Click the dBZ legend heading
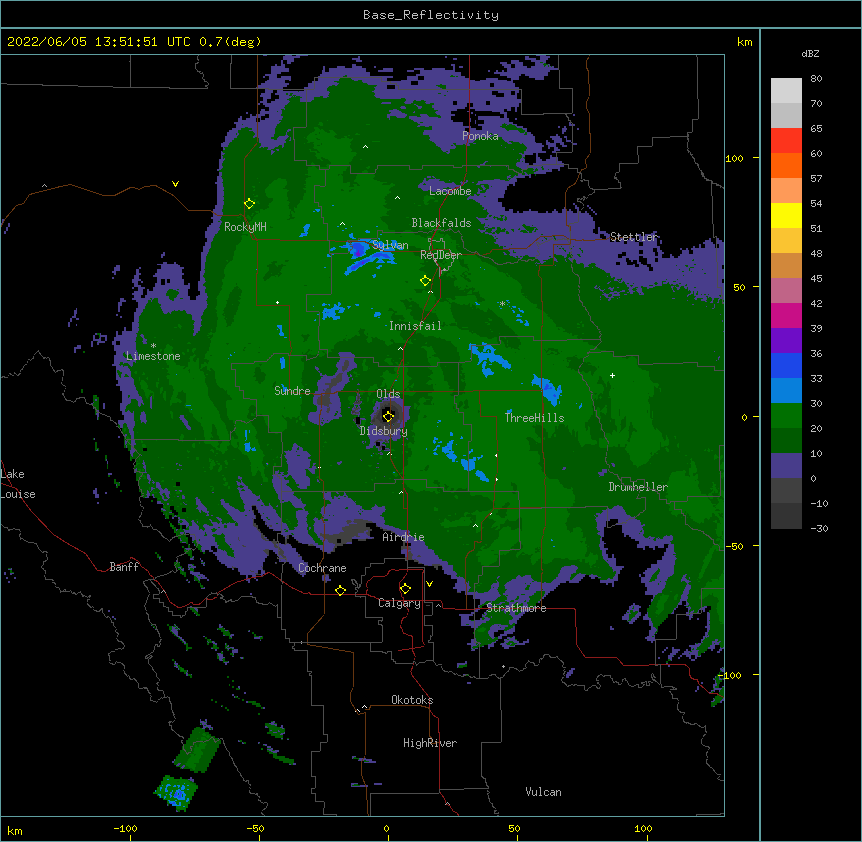 point(810,53)
